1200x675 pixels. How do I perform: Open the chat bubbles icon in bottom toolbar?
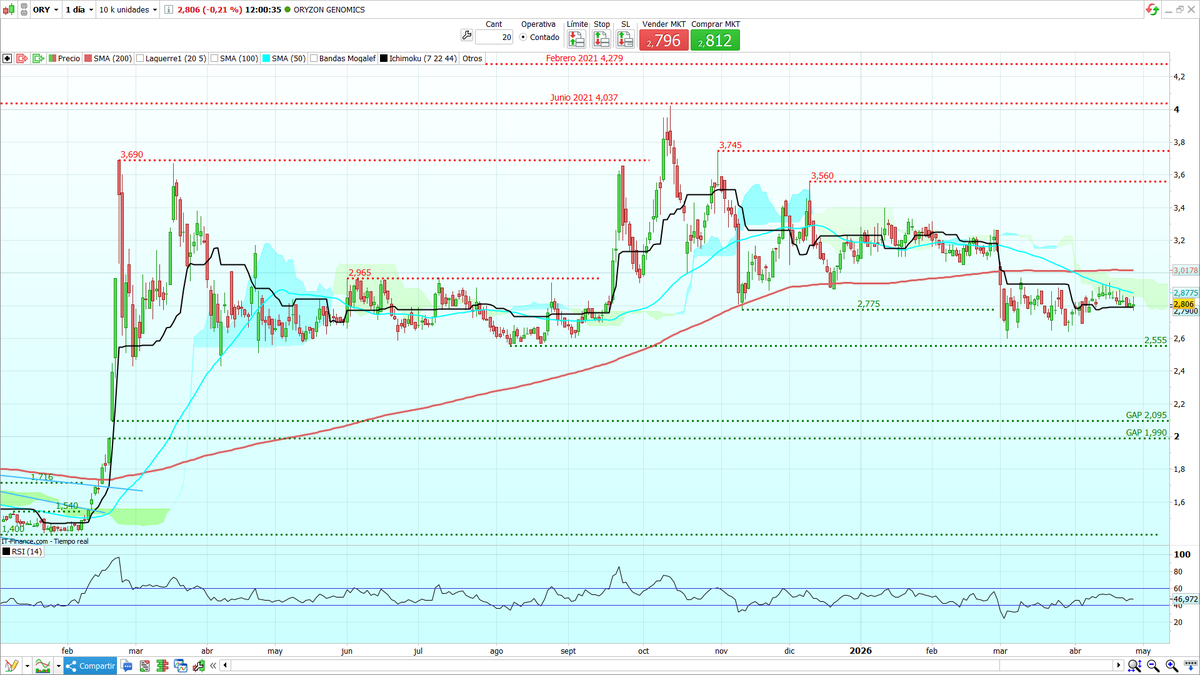(x=127, y=666)
